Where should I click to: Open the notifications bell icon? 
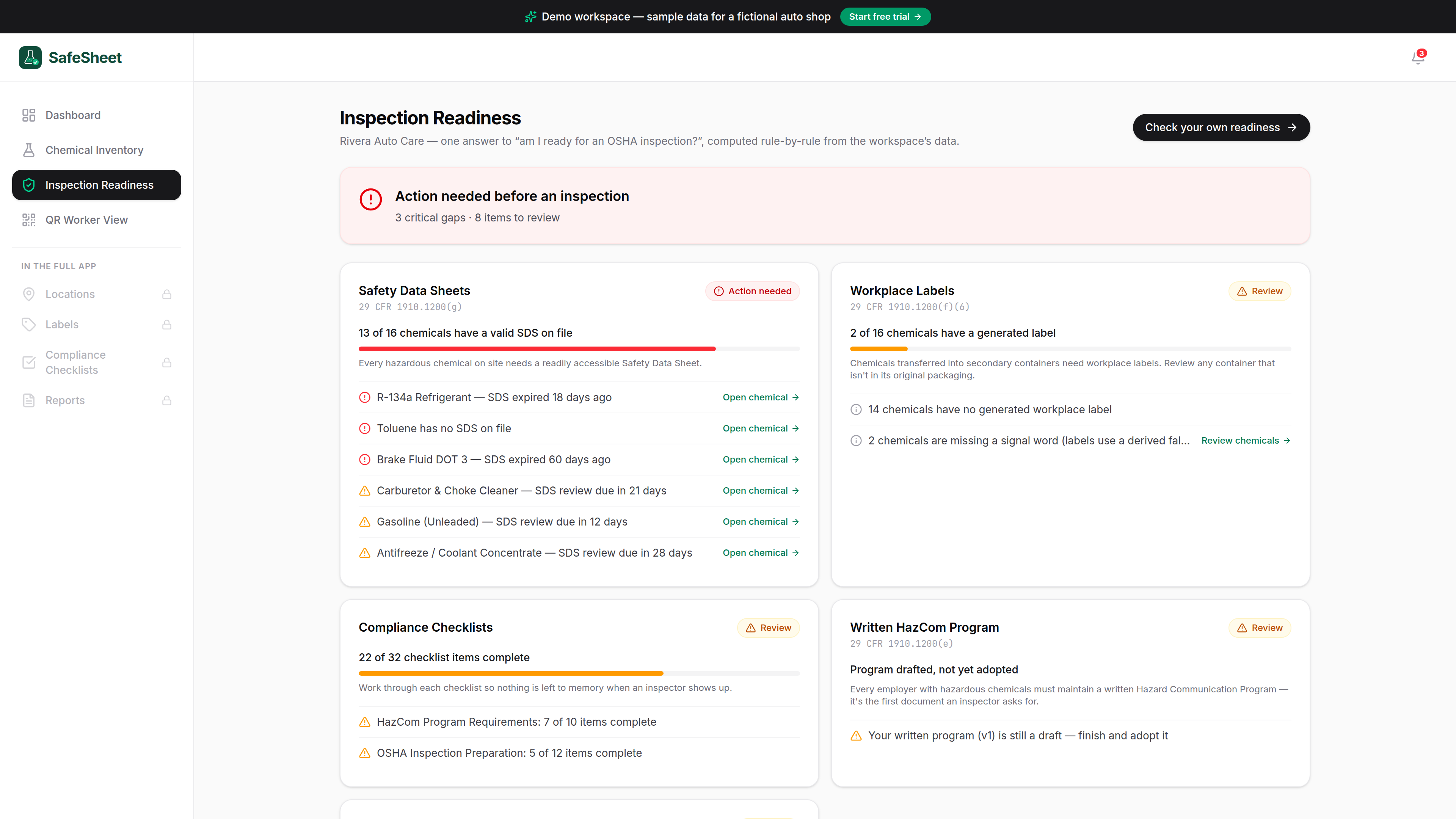point(1418,58)
